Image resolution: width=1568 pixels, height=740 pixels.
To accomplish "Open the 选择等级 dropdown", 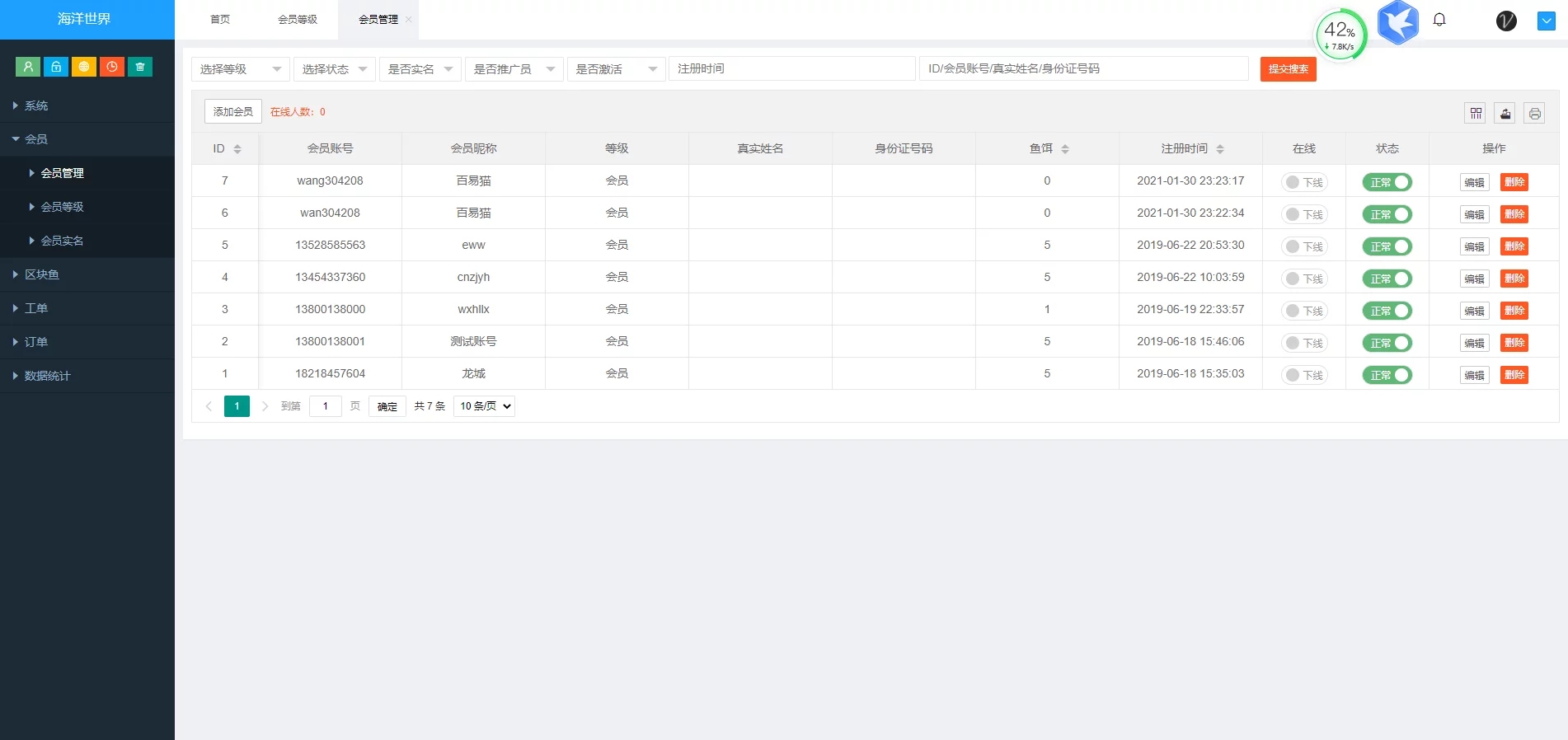I will (x=240, y=69).
